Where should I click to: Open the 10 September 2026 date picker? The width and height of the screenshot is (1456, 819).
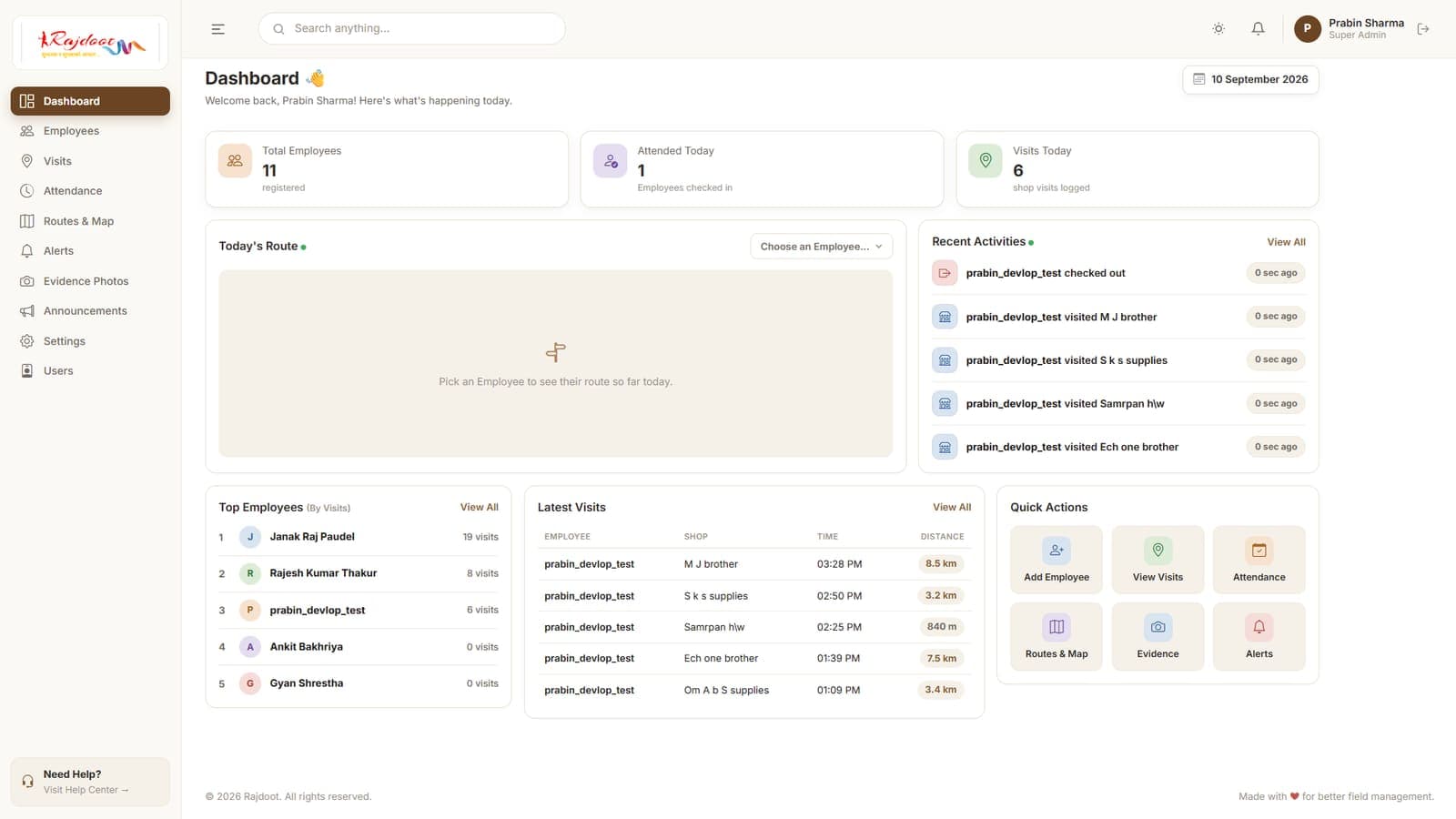click(x=1250, y=80)
